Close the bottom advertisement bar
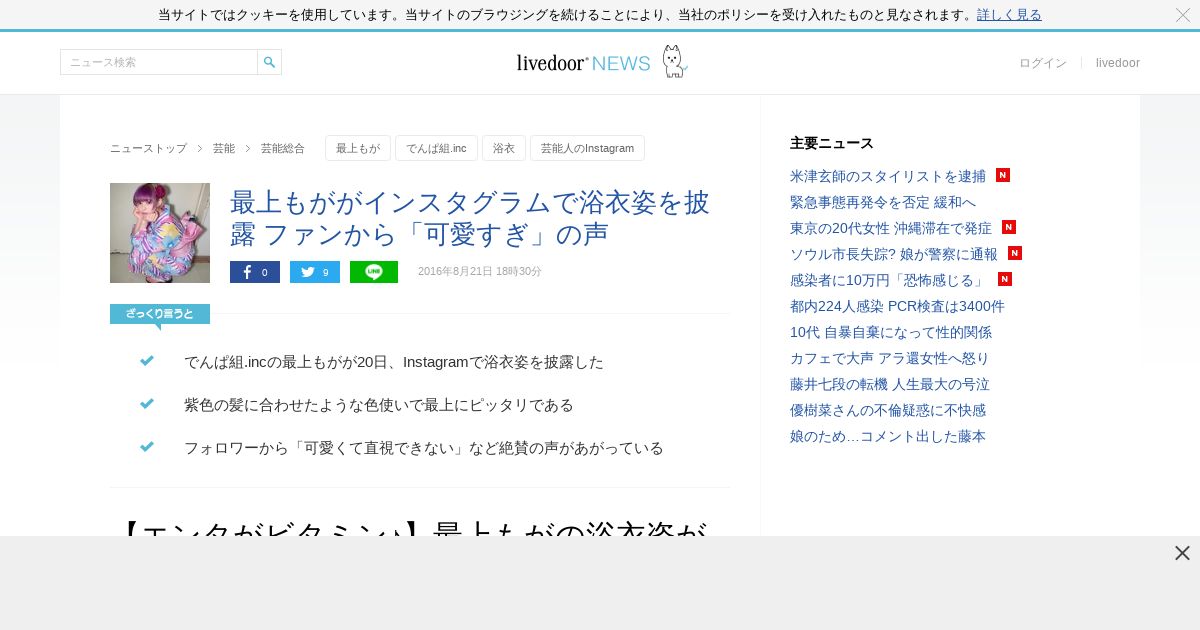Screen dimensions: 1200x630 (1182, 553)
